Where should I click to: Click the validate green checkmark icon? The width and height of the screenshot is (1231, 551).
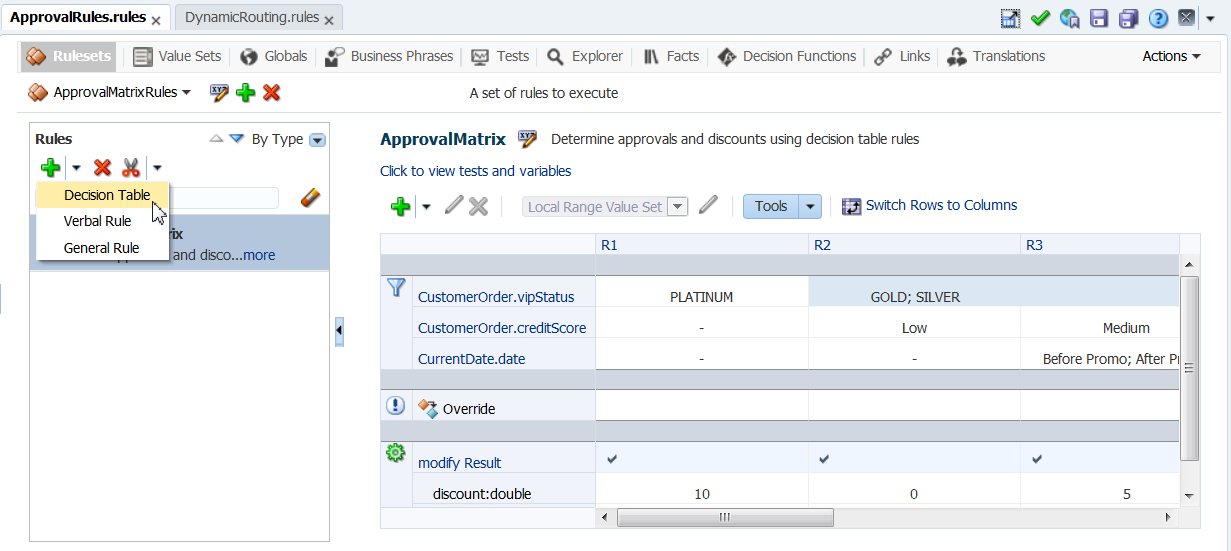1040,18
